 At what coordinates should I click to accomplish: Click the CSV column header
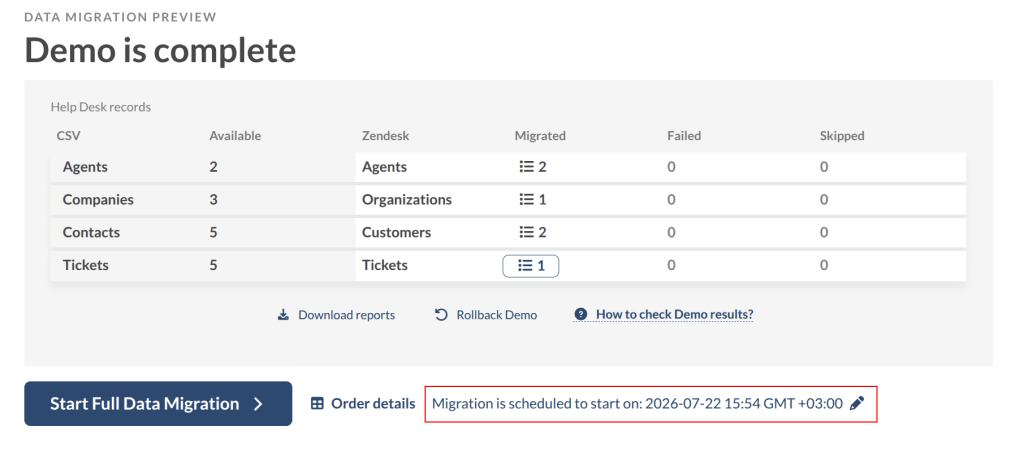69,136
